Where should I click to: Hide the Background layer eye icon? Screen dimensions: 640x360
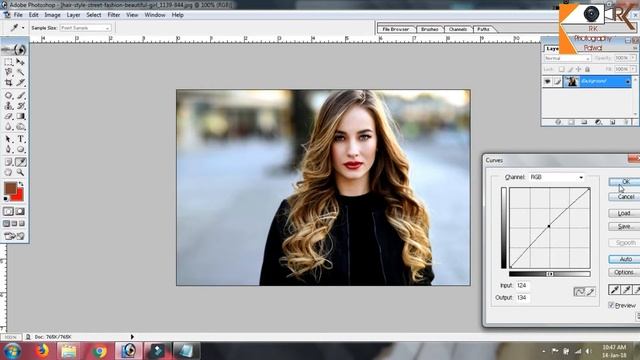[x=547, y=82]
